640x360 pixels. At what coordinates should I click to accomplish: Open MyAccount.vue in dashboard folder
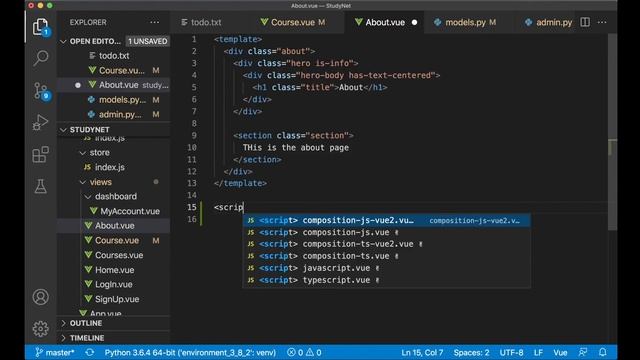[x=113, y=211]
